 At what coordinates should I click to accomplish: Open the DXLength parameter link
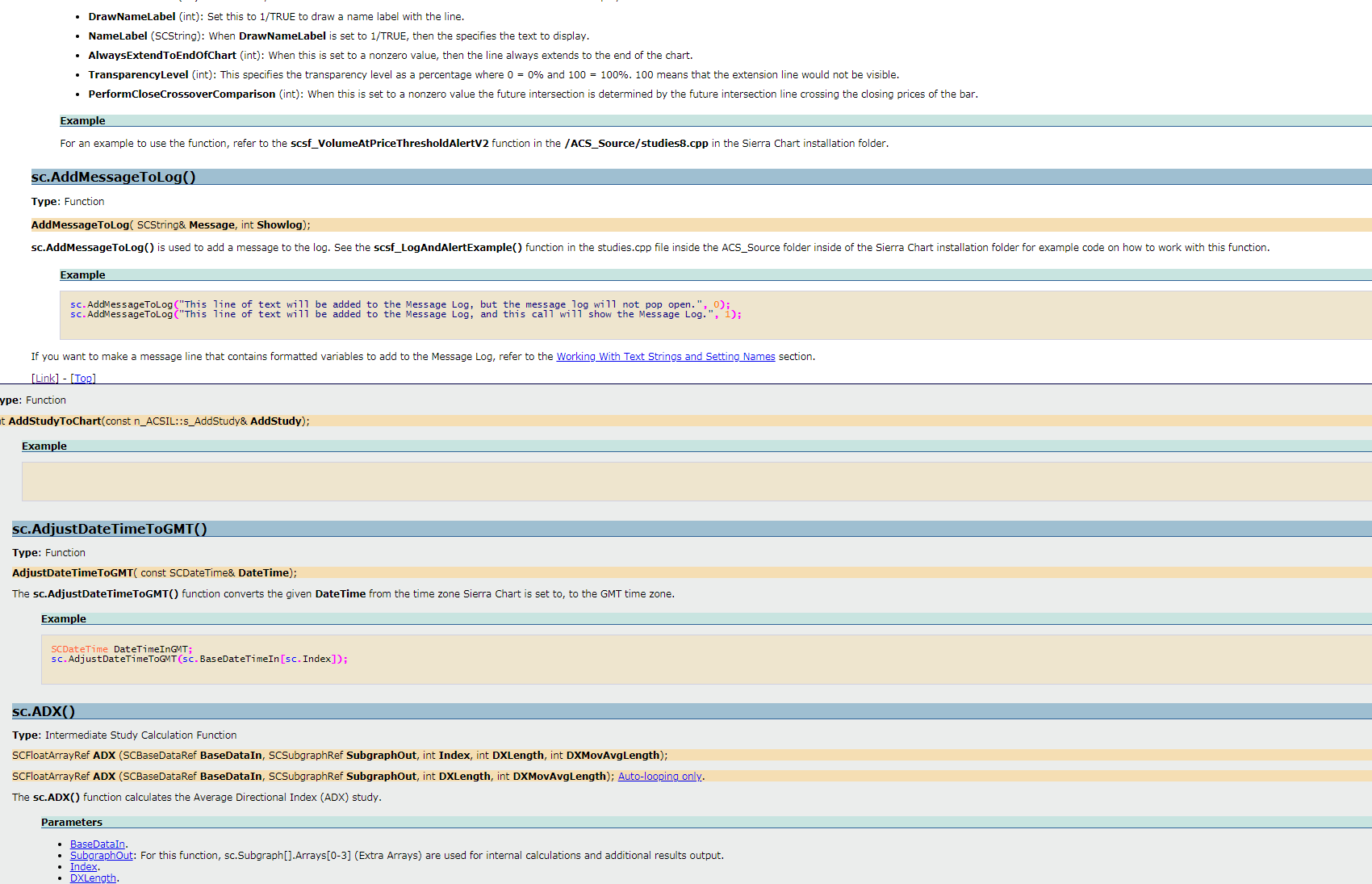tap(94, 878)
